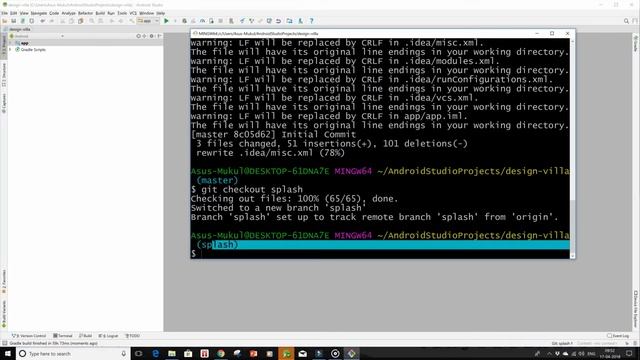Open the Event Log tool window
The width and height of the screenshot is (640, 360).
(618, 336)
